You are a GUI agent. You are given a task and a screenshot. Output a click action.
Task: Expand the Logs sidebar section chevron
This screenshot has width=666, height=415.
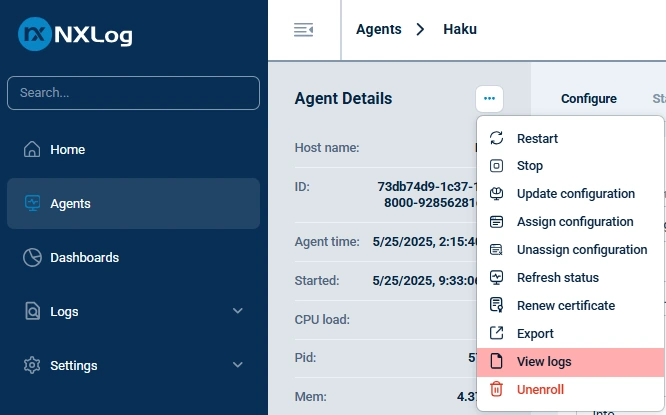point(238,311)
